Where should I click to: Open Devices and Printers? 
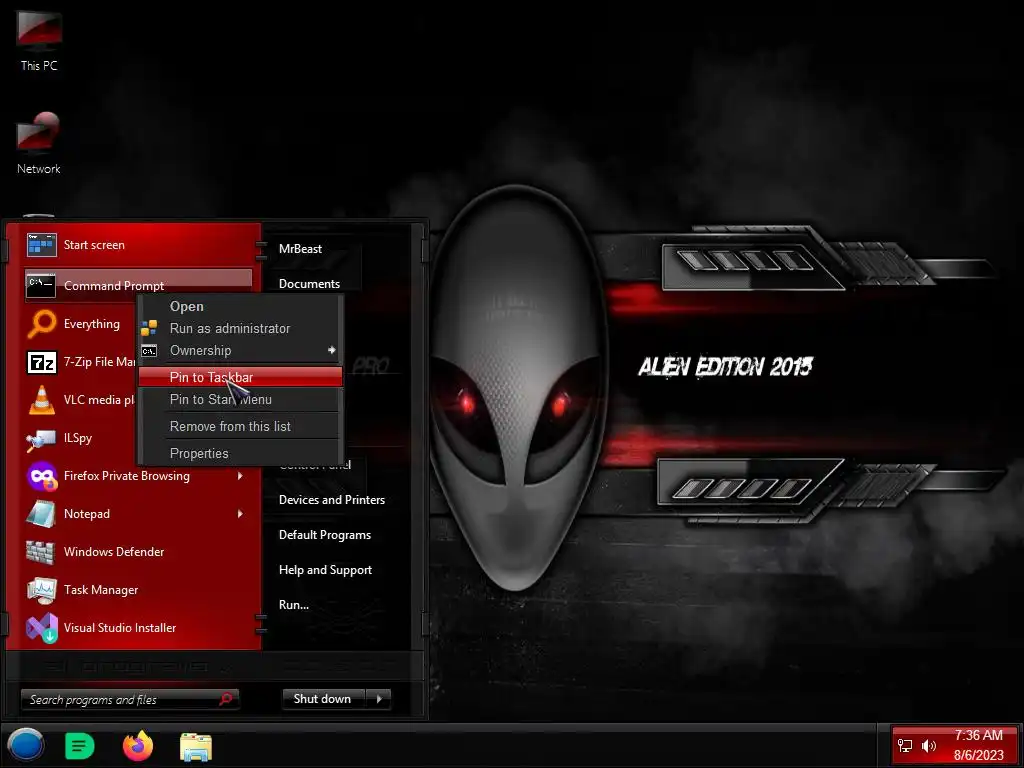(332, 500)
